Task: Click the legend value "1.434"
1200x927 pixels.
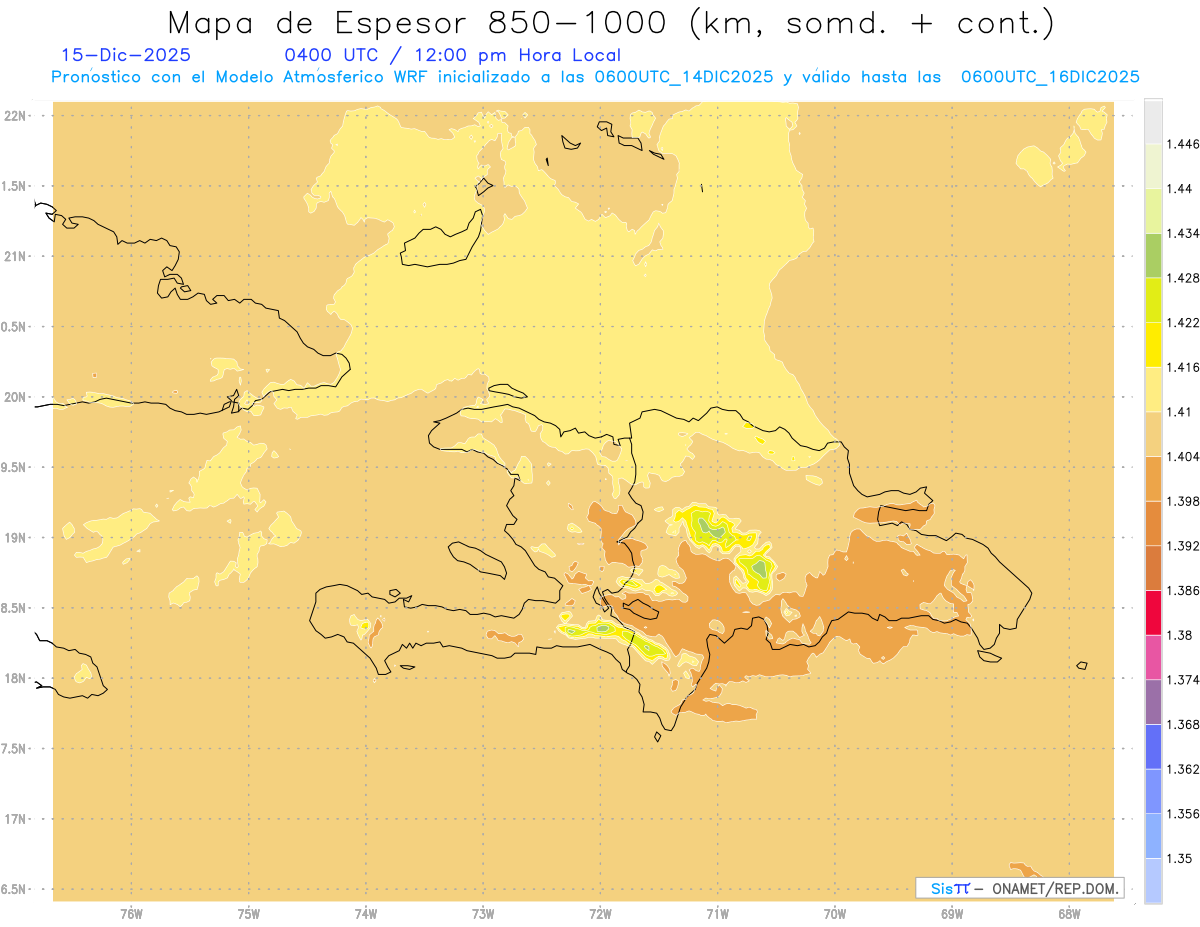Action: [1183, 233]
